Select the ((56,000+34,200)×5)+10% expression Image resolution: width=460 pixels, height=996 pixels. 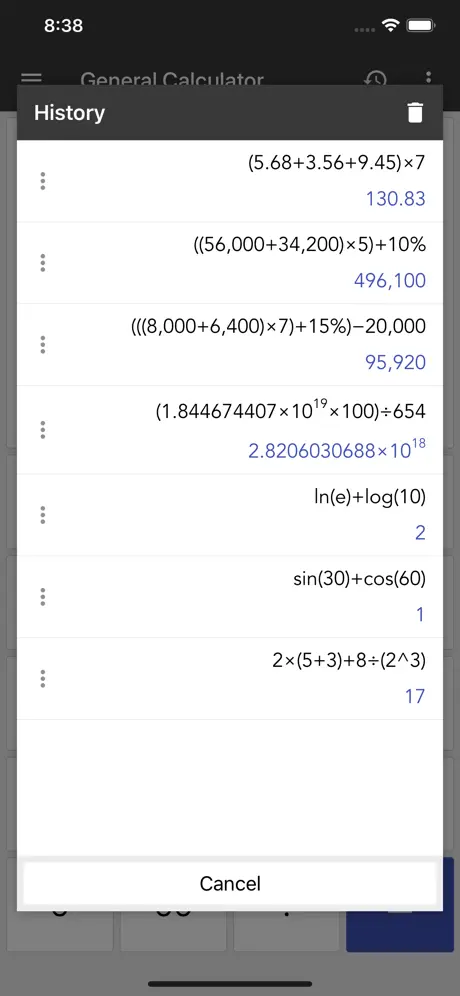coord(309,245)
